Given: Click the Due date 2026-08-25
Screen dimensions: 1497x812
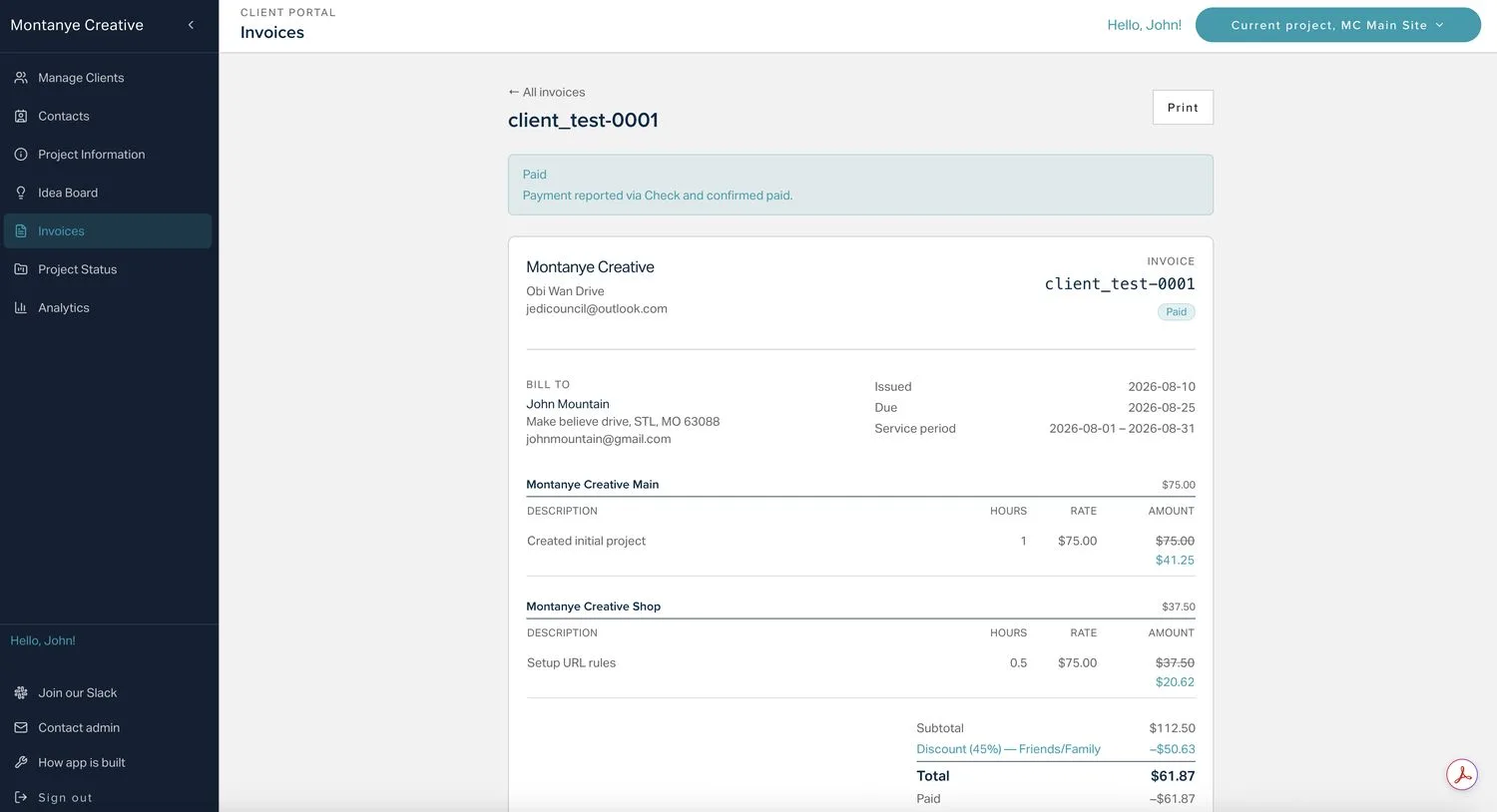Looking at the screenshot, I should pyautogui.click(x=1162, y=408).
